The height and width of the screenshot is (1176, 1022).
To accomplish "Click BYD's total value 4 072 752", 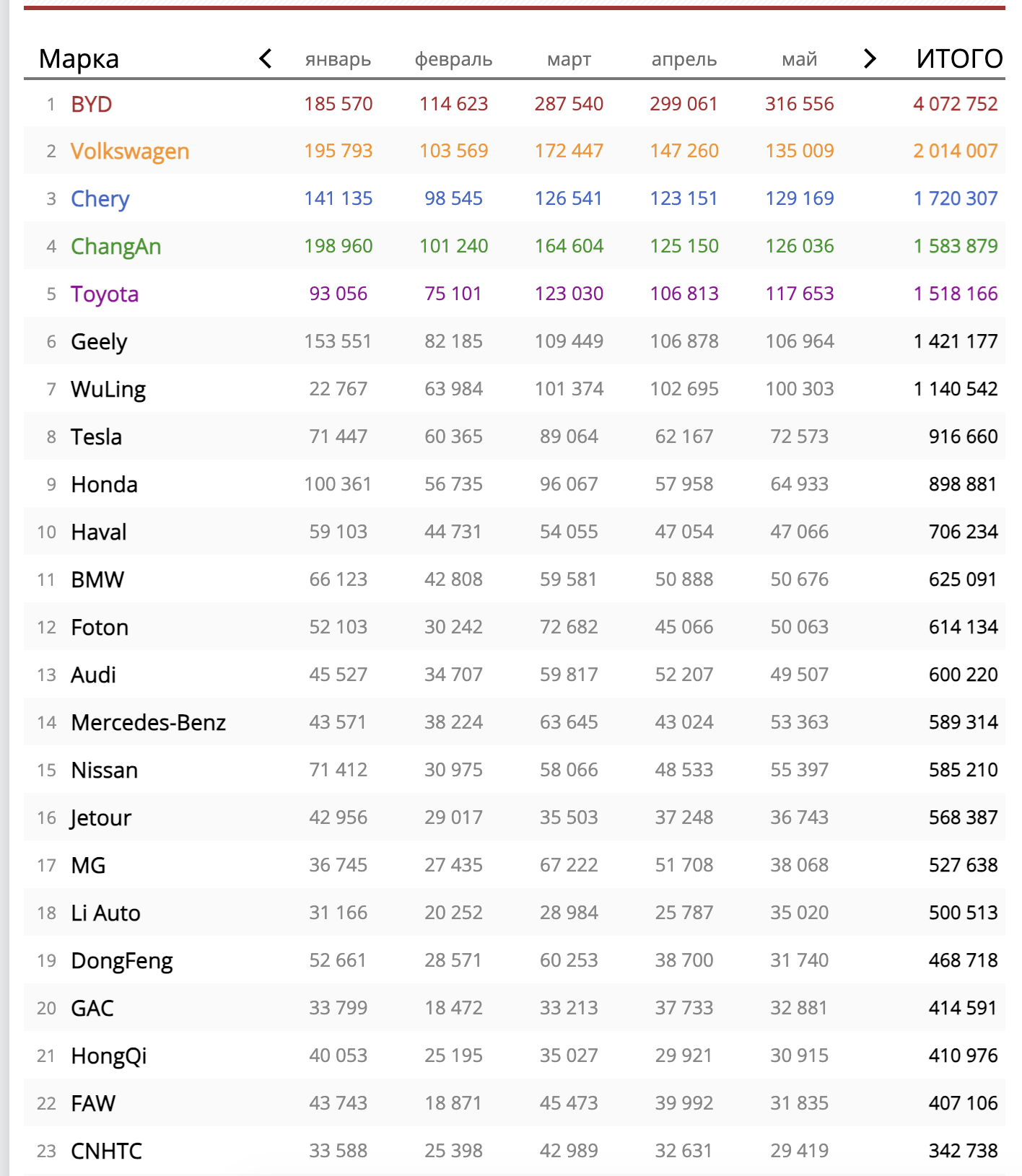I will (955, 104).
